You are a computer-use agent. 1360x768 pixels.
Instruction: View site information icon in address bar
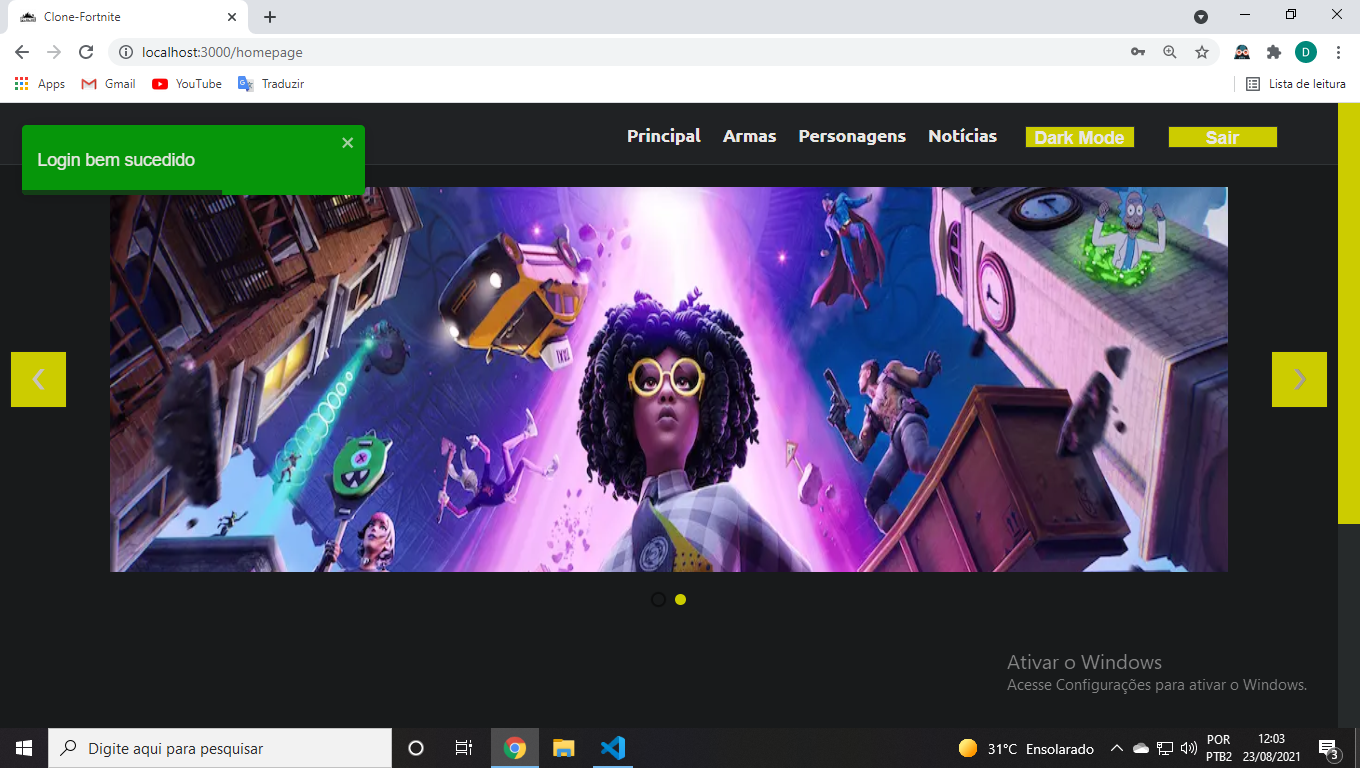point(126,52)
